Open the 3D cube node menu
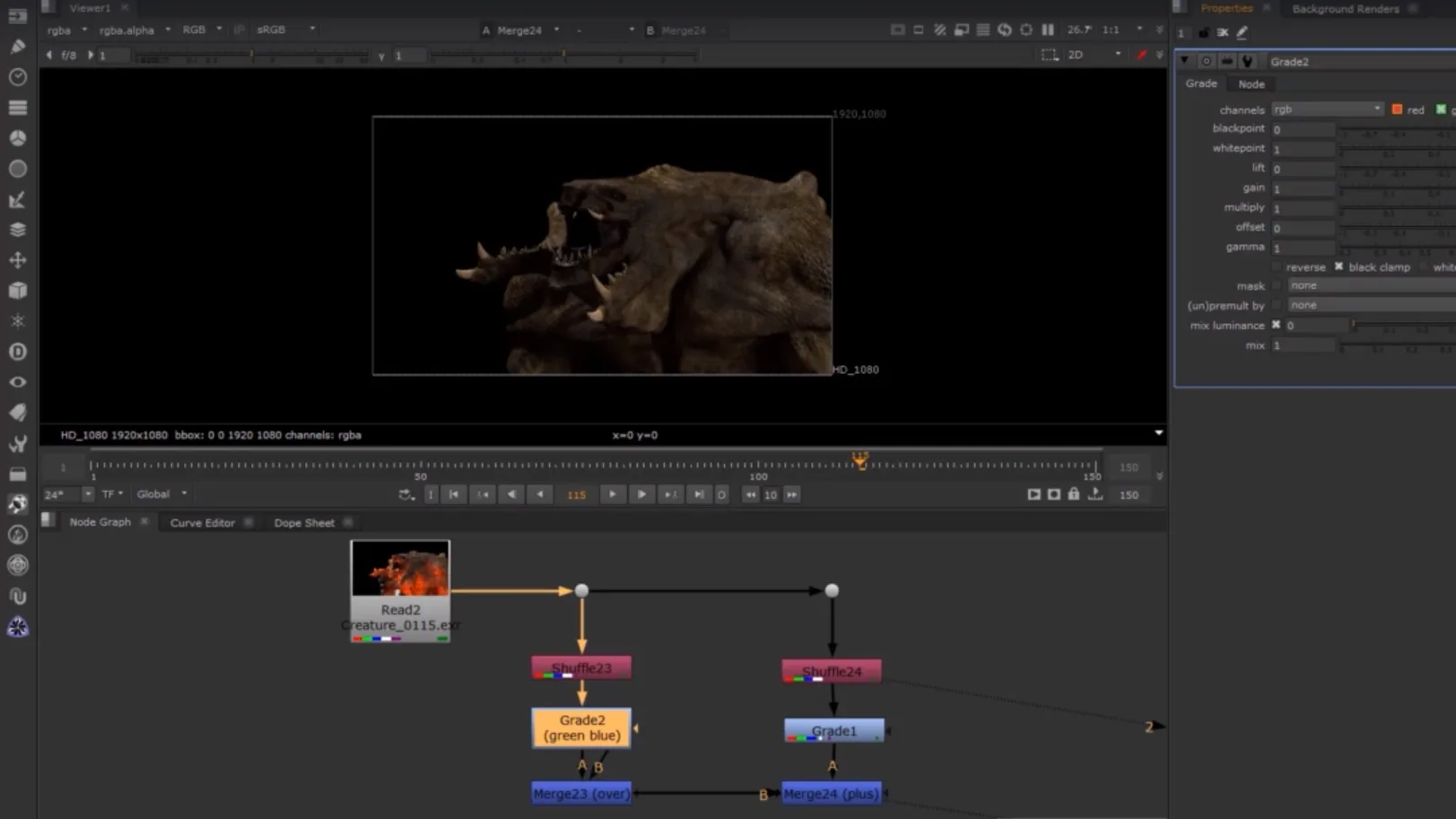The image size is (1456, 819). 17,291
